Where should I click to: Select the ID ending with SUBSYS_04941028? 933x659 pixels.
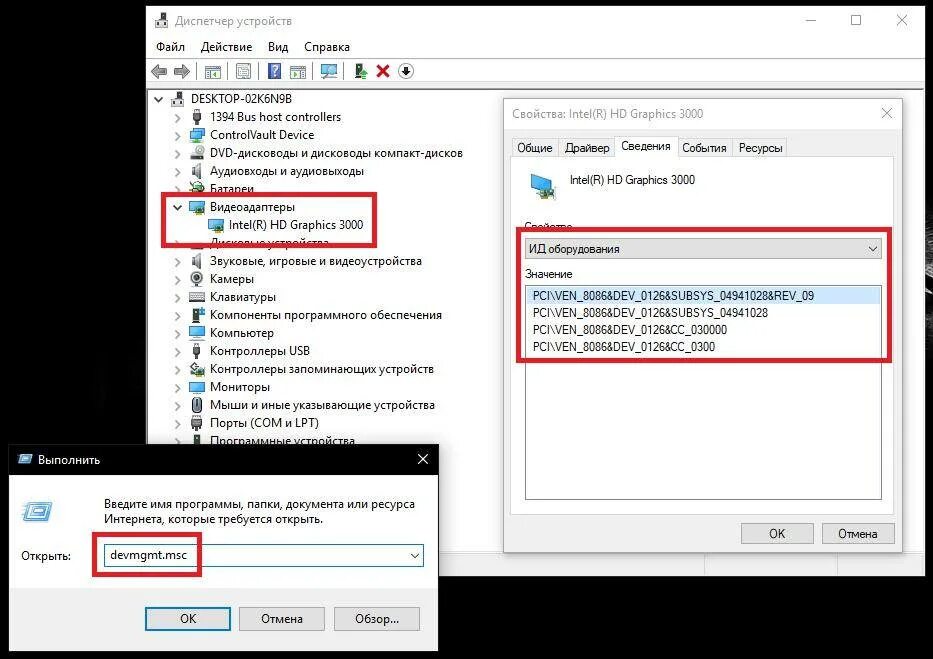pyautogui.click(x=703, y=313)
